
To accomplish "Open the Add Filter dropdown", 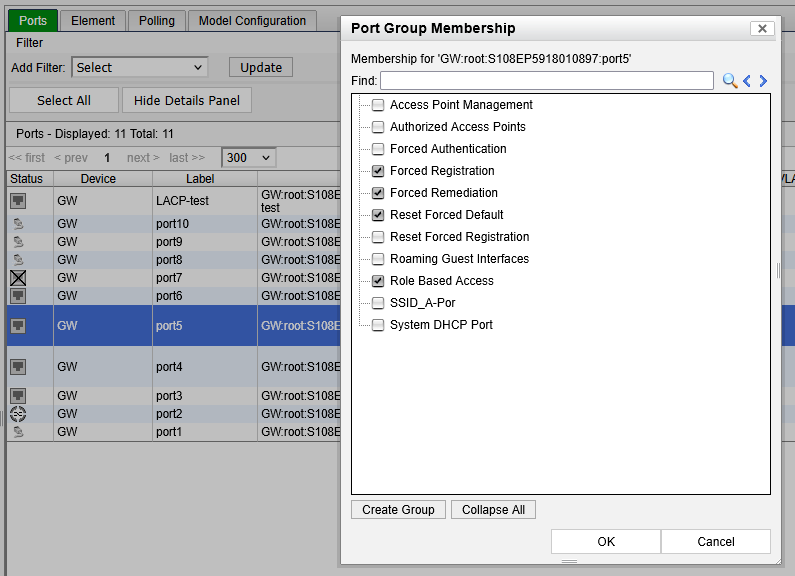I will [x=139, y=68].
